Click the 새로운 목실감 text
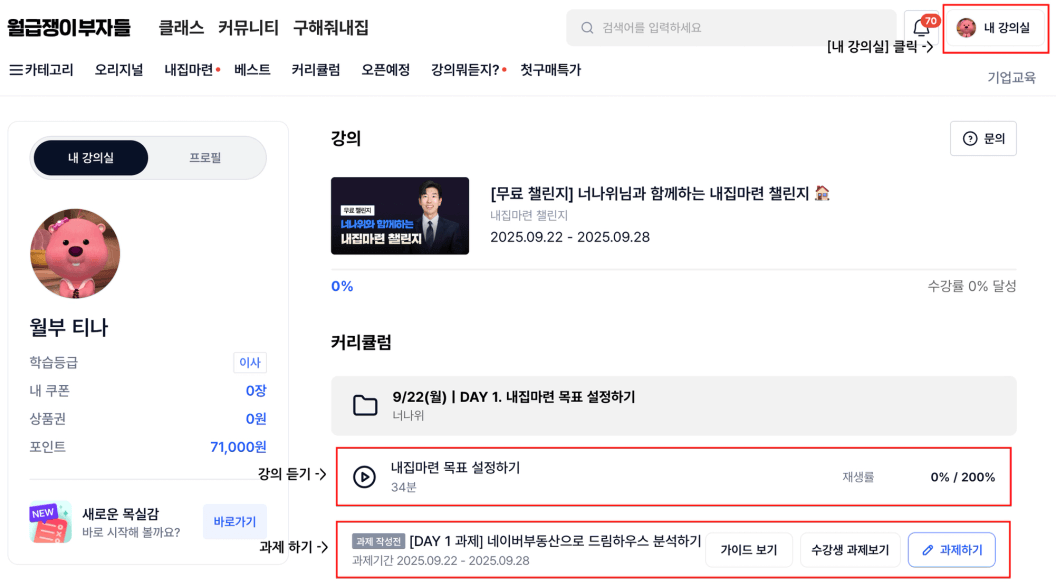This screenshot has width=1056, height=587. pos(121,514)
